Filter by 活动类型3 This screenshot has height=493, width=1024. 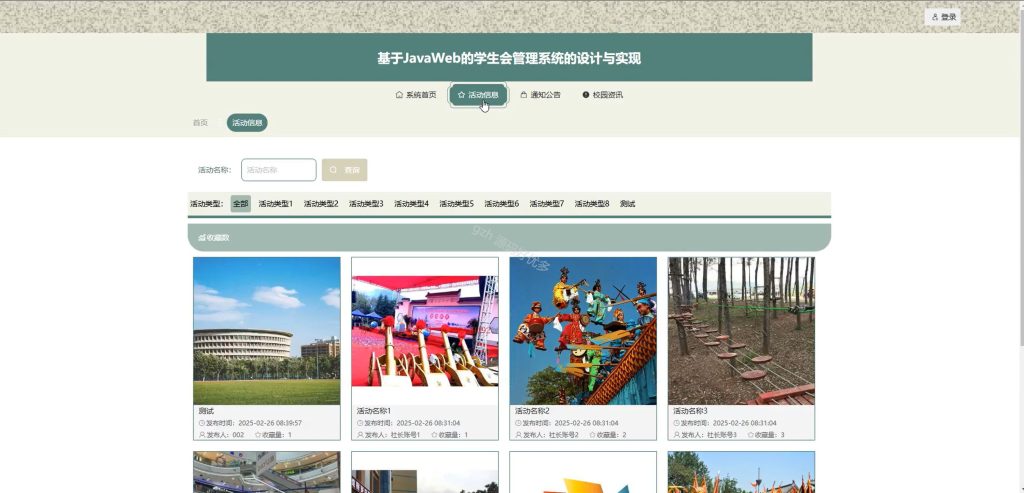tap(366, 204)
